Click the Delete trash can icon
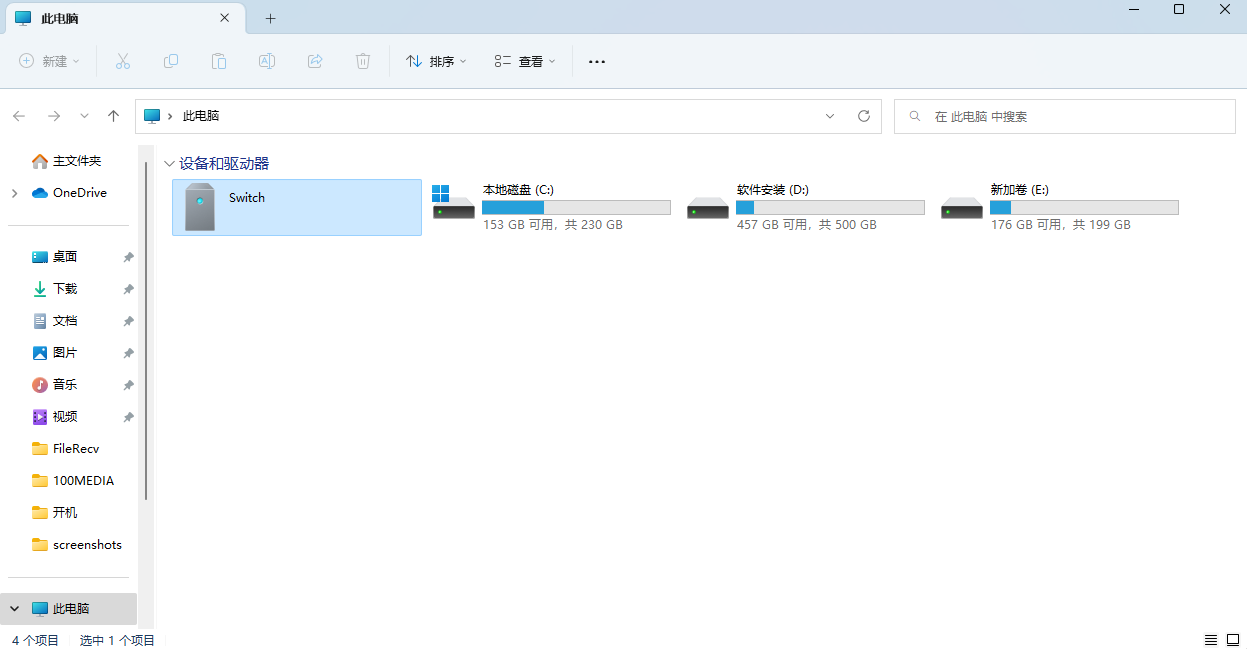The width and height of the screenshot is (1247, 649). (x=363, y=61)
